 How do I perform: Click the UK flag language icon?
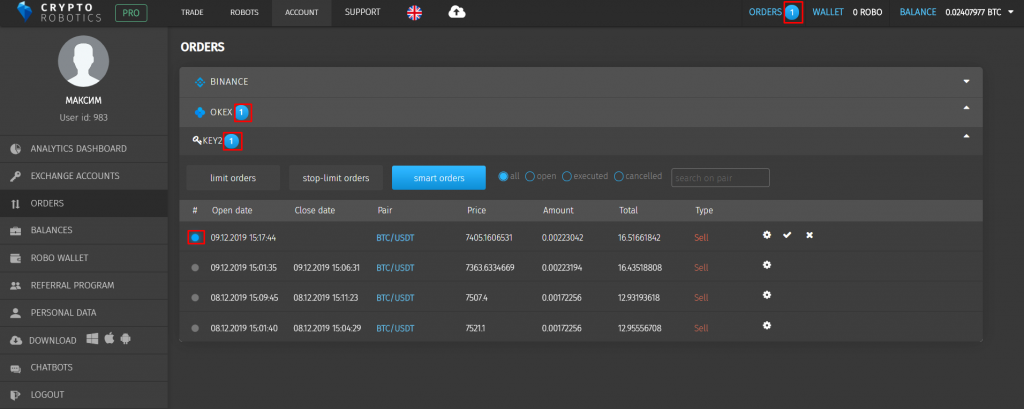pyautogui.click(x=414, y=12)
